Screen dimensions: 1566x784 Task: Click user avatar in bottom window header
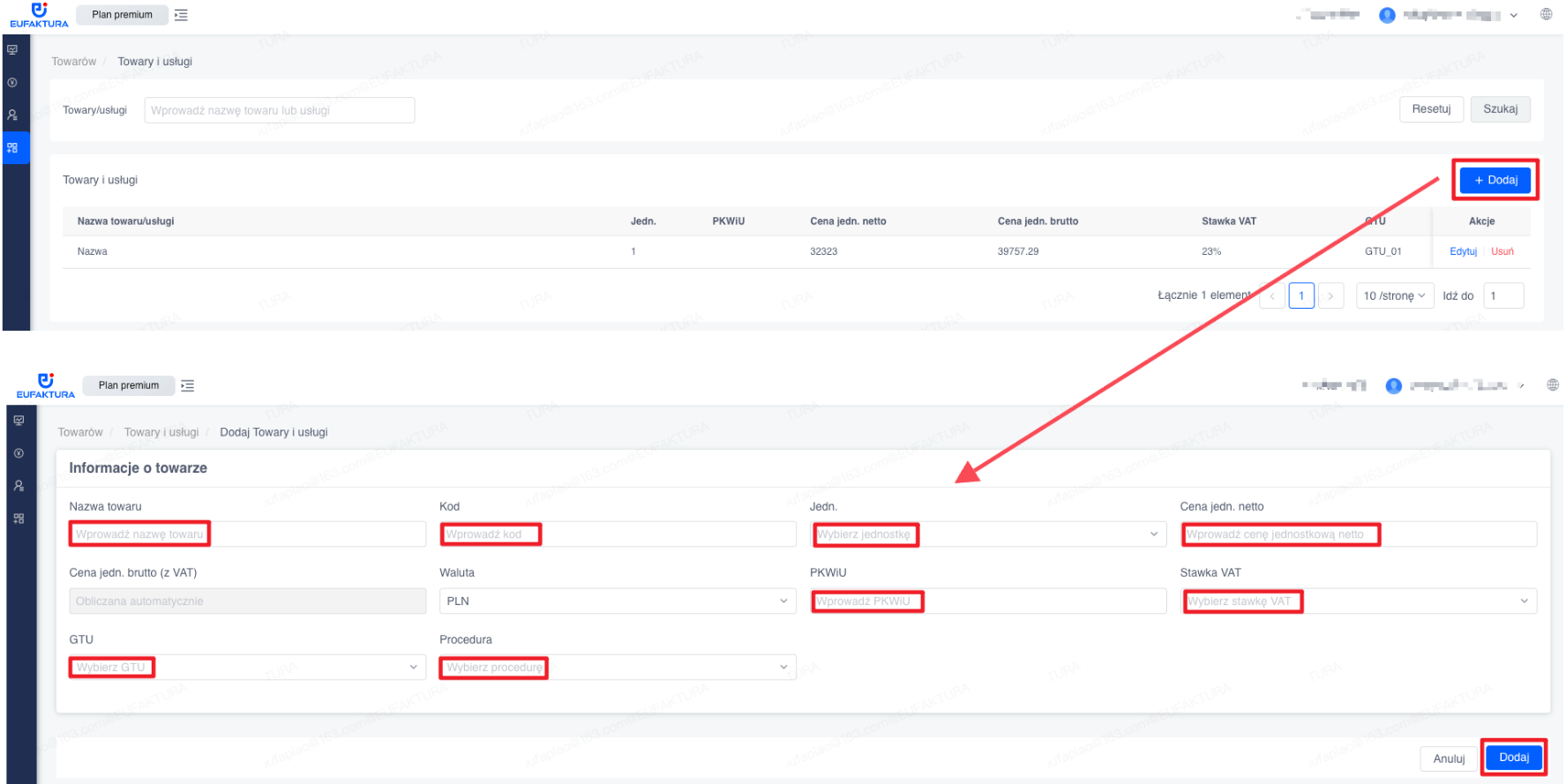[1394, 385]
